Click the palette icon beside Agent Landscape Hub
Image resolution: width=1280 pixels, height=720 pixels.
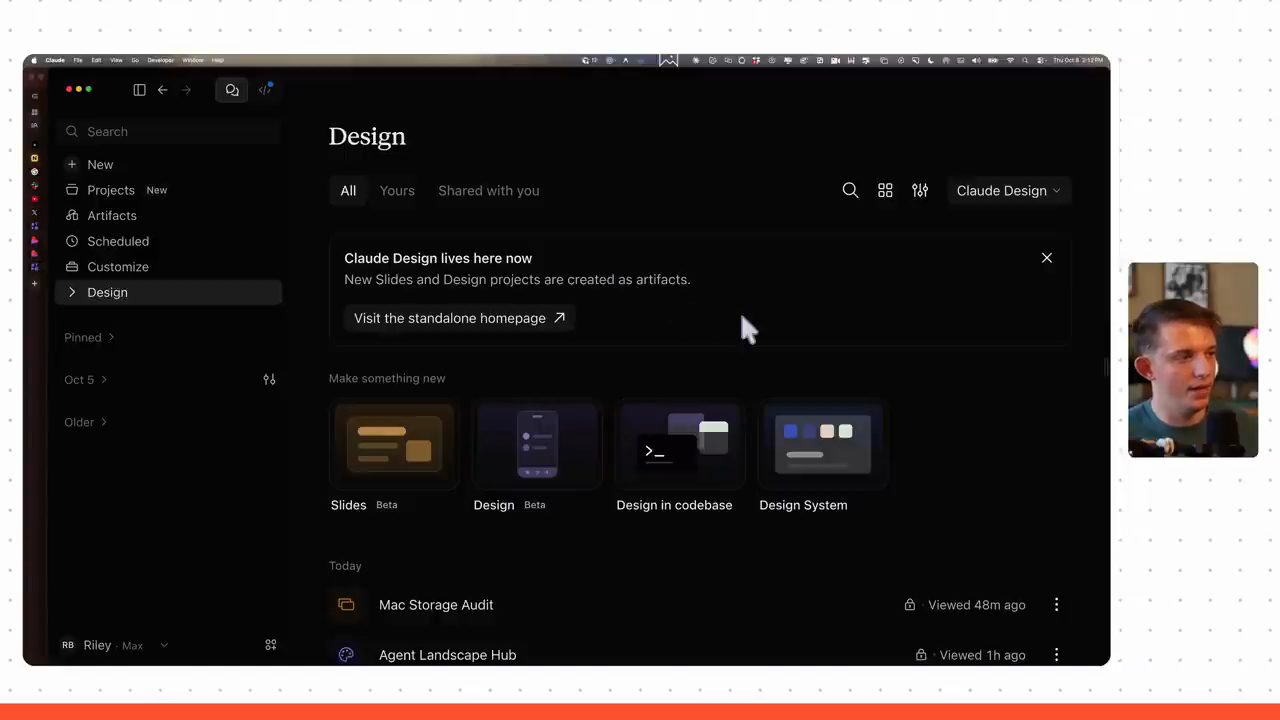(x=346, y=655)
